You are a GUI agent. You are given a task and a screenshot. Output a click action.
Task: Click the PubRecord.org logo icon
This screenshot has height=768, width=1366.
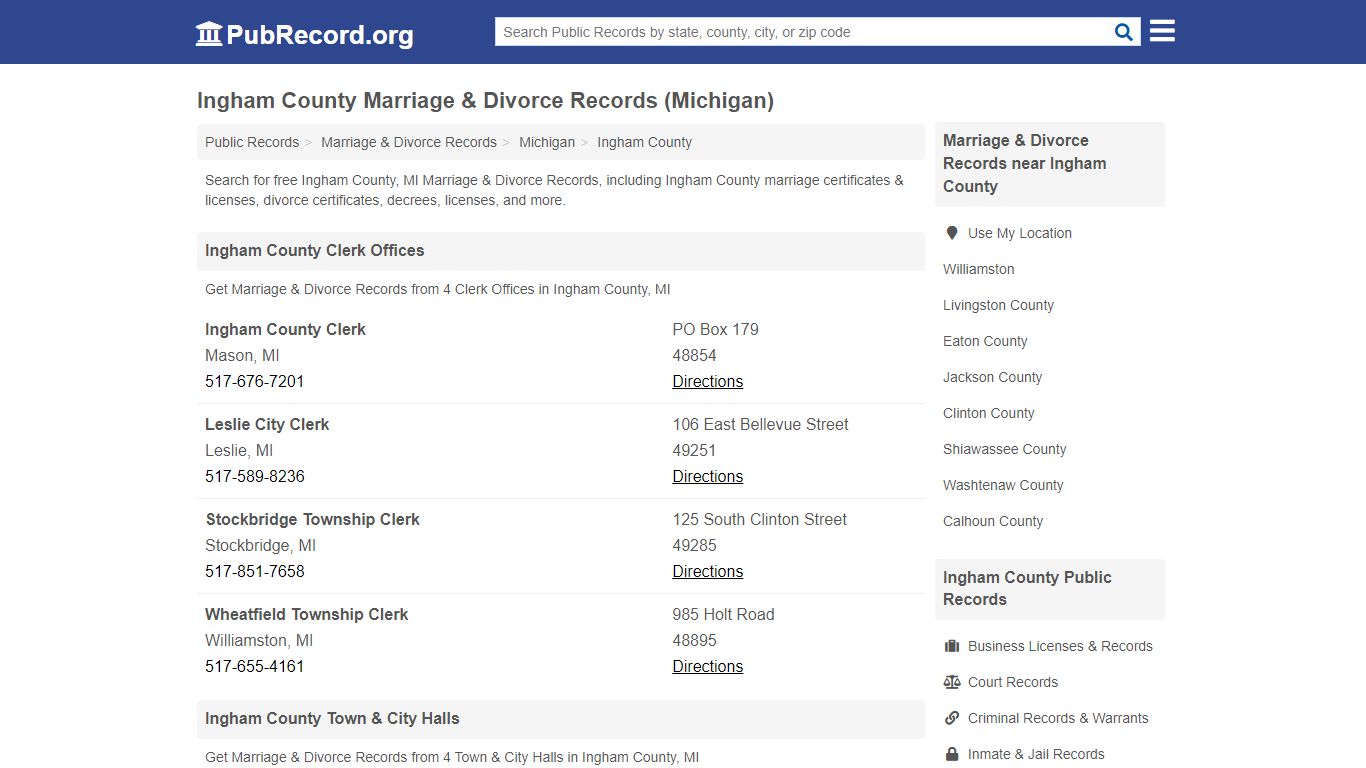point(209,34)
